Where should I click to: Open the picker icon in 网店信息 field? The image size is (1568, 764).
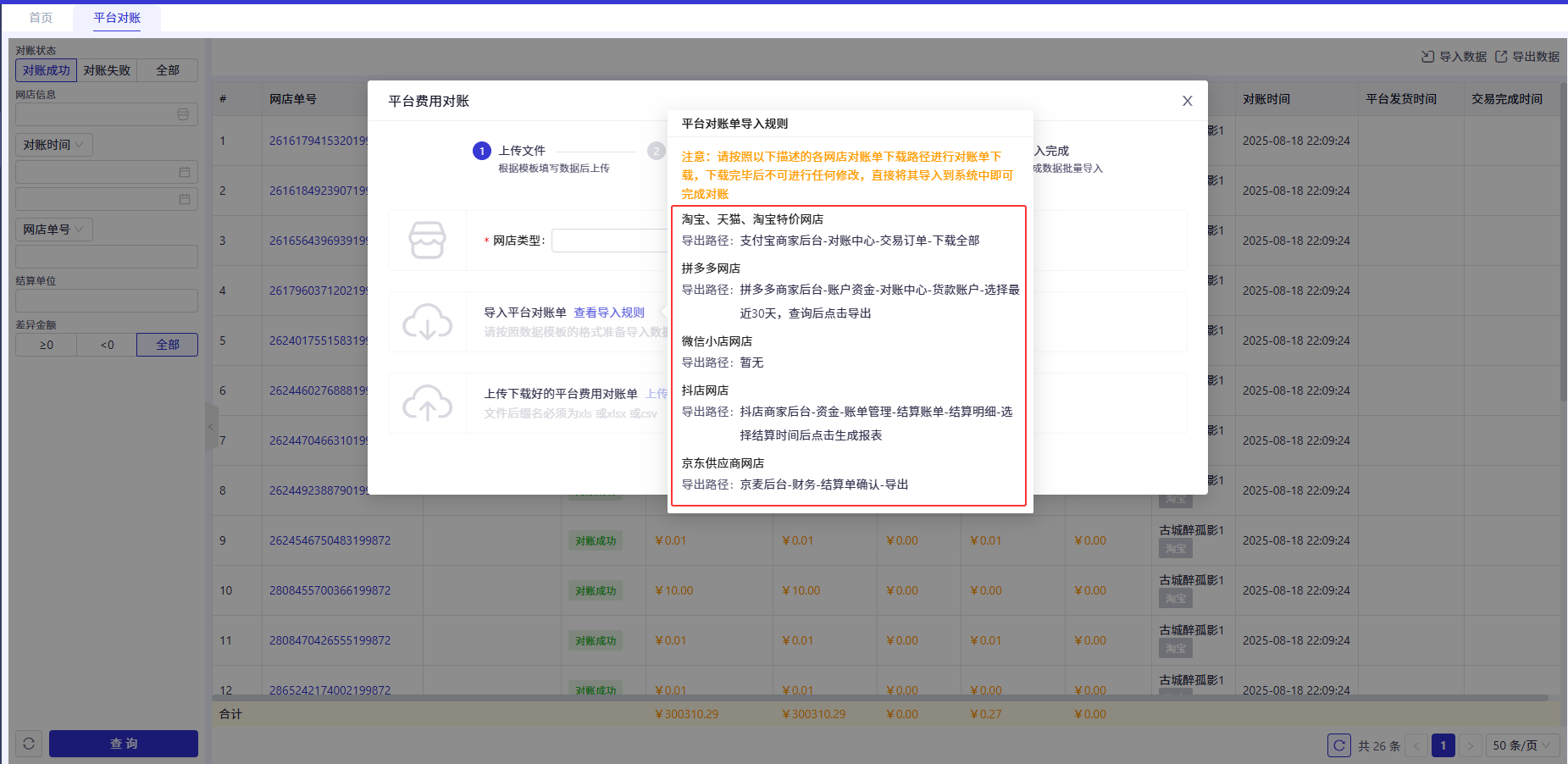[183, 114]
